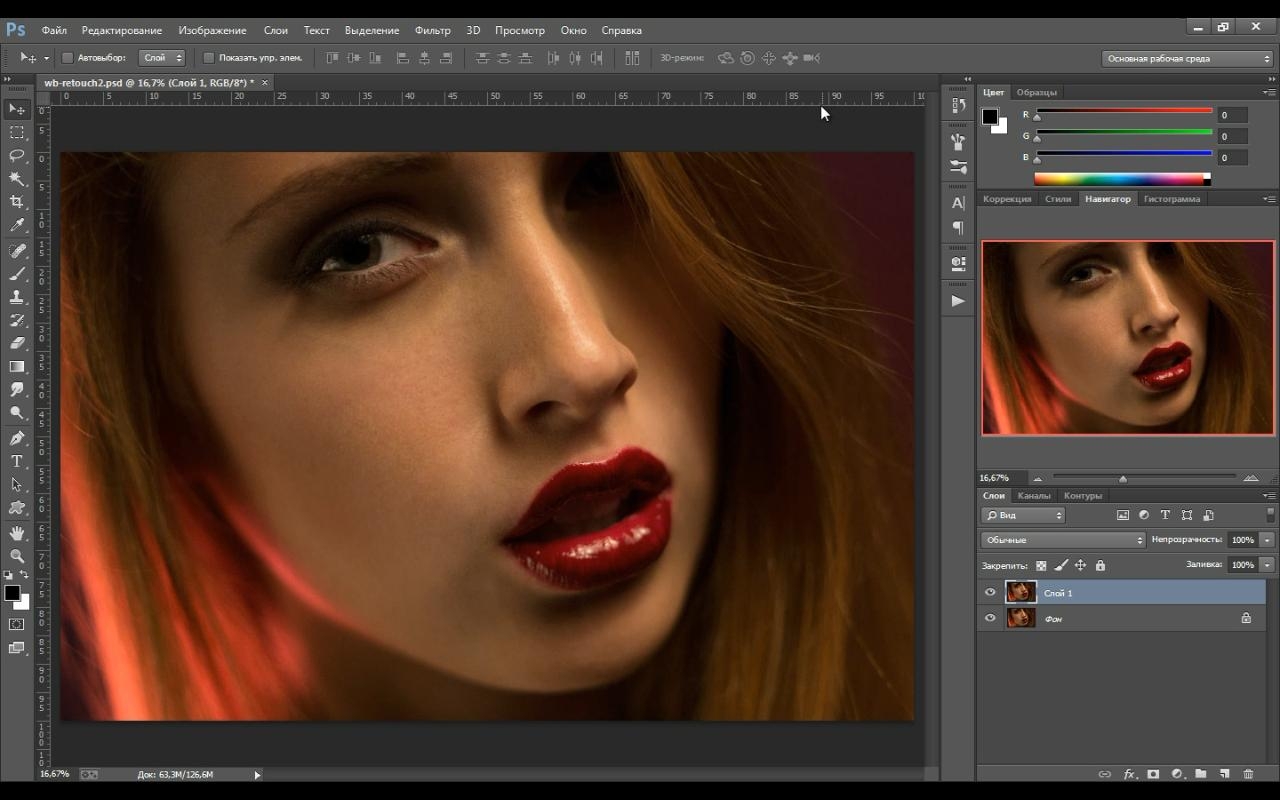Screen dimensions: 1280x800
Task: Select the Eyedropper tool
Action: 17,226
